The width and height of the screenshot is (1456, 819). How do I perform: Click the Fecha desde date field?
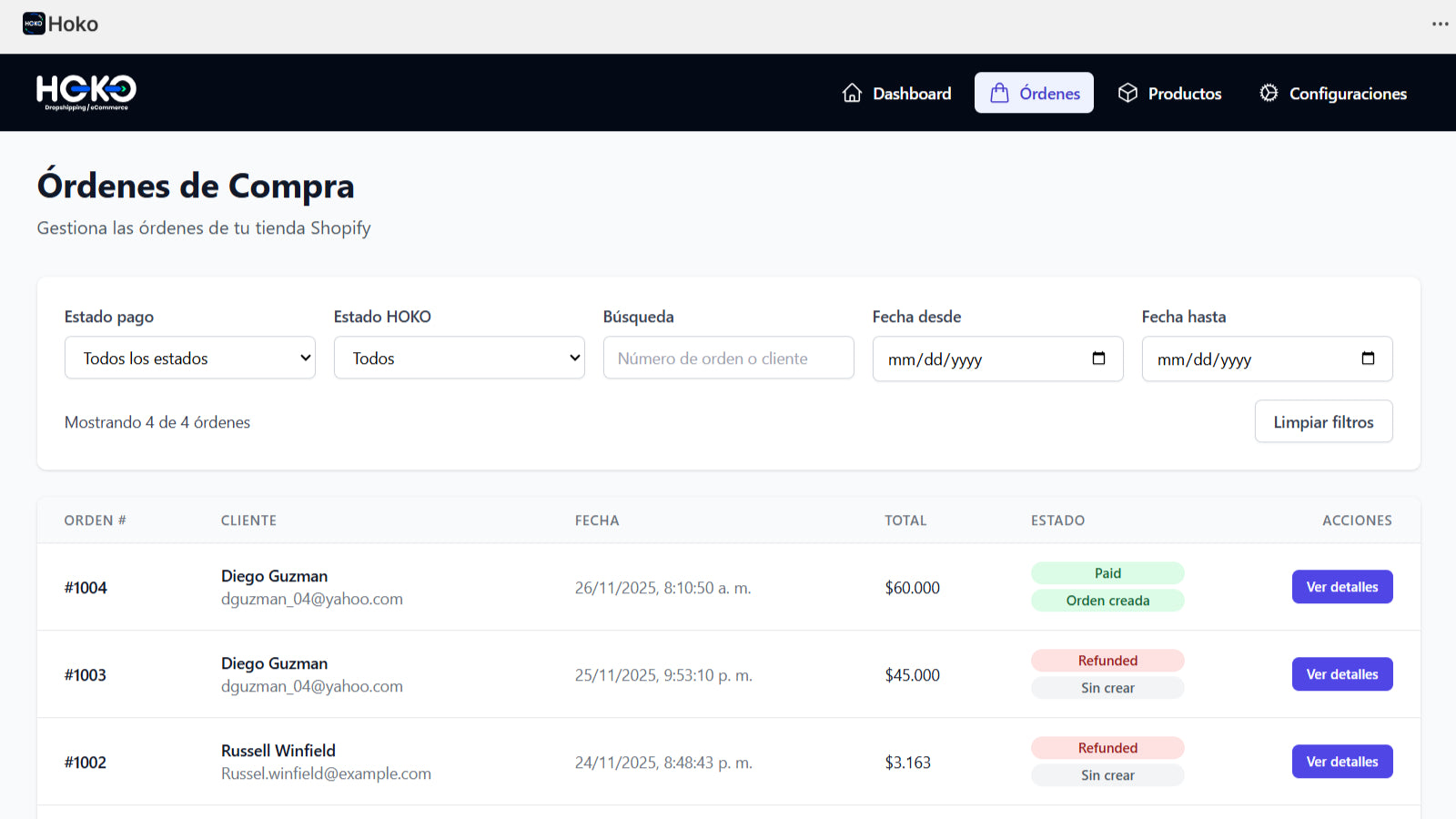point(998,359)
